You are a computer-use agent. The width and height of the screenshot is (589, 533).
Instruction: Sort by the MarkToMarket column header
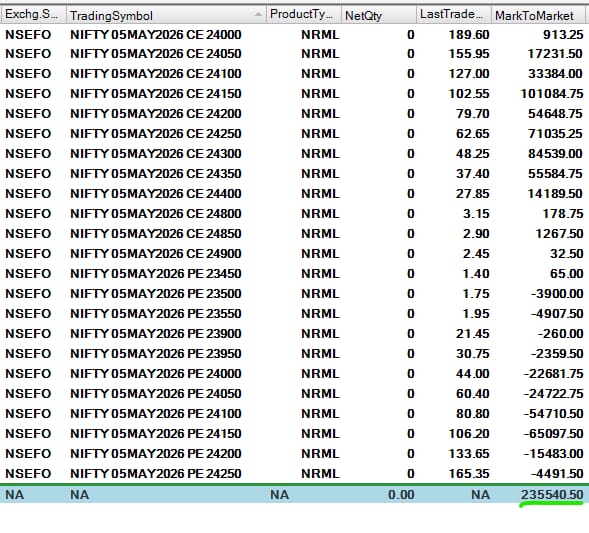click(x=538, y=15)
